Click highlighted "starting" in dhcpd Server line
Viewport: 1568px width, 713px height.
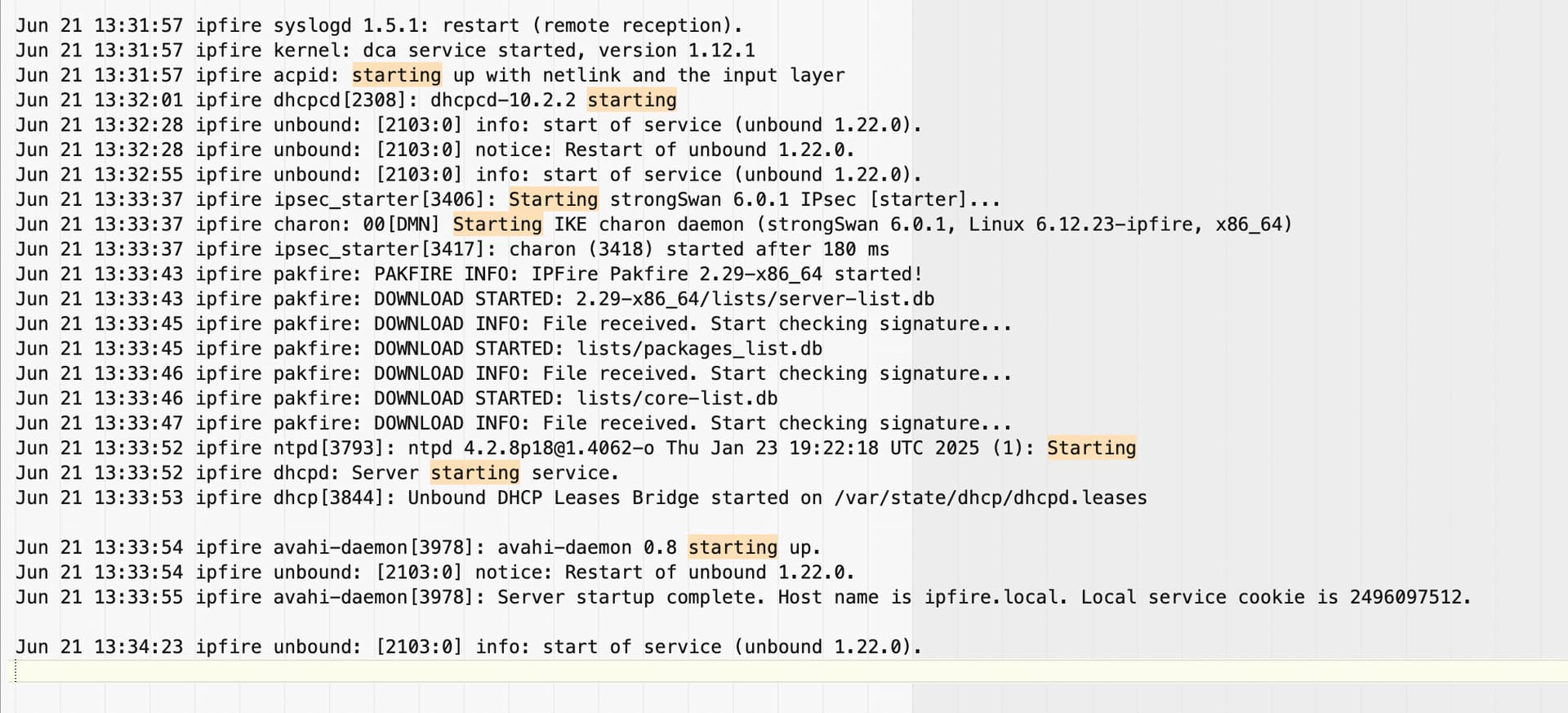click(475, 473)
